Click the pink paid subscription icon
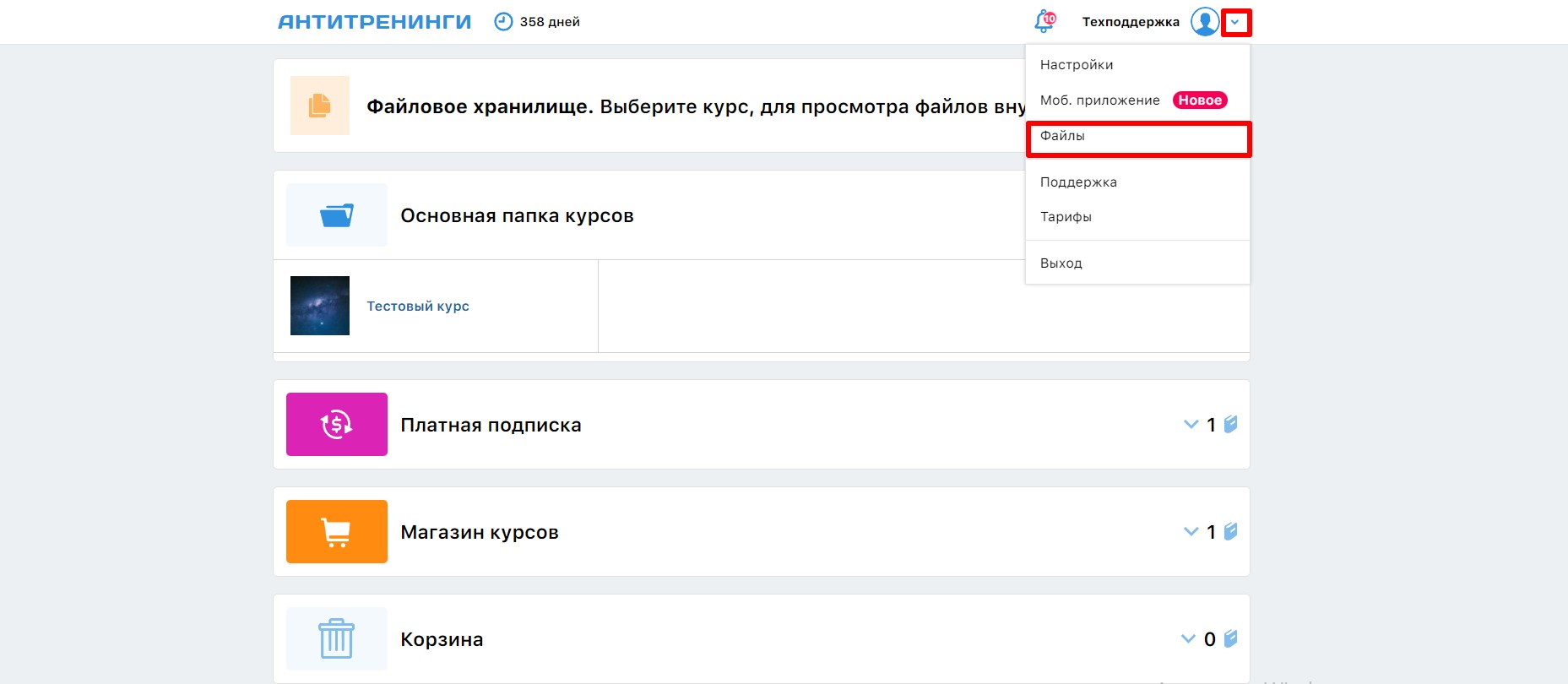Screen dimensions: 1568x684 tap(336, 424)
